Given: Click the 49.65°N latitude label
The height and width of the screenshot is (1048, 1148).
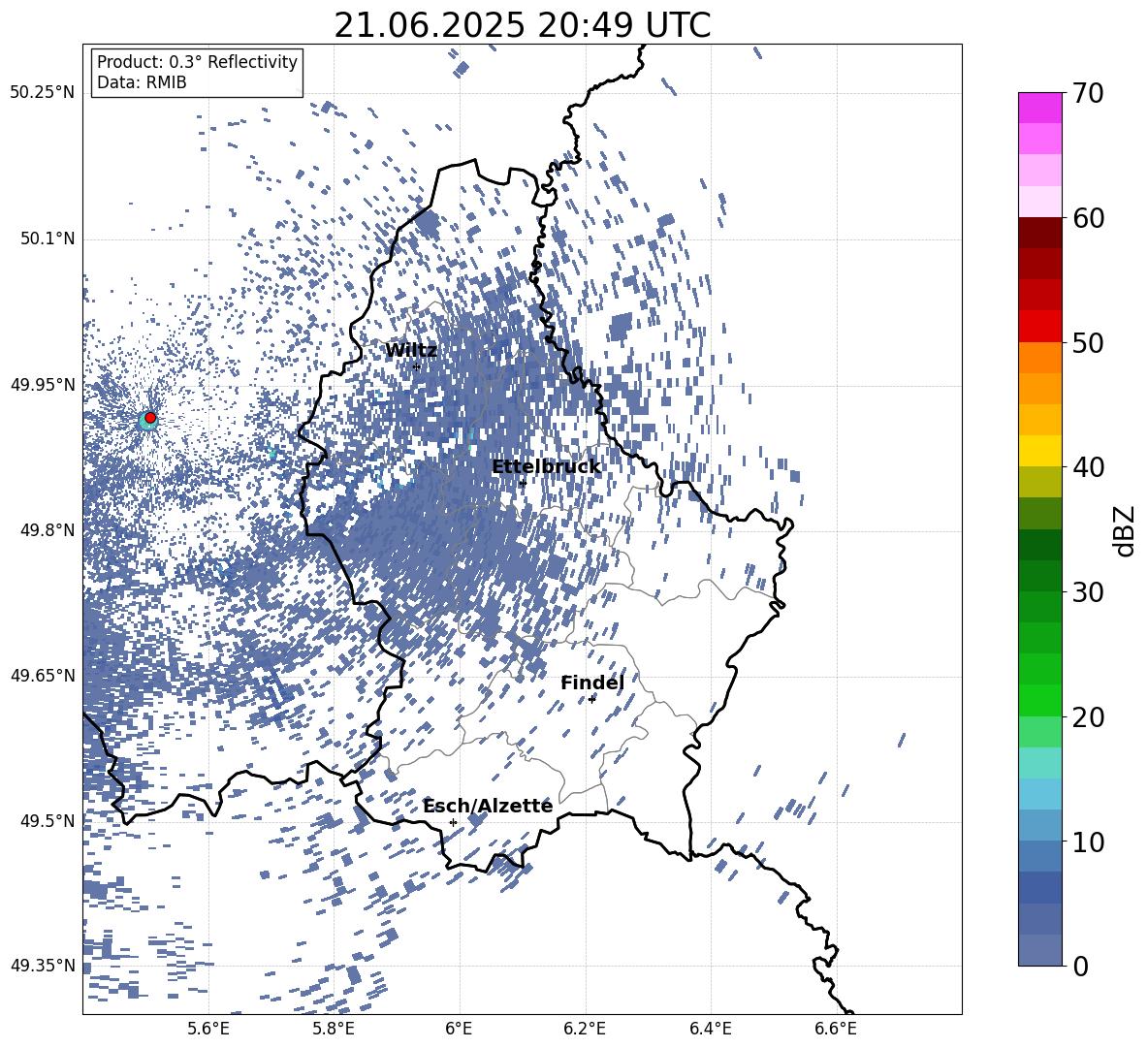Looking at the screenshot, I should (x=43, y=676).
